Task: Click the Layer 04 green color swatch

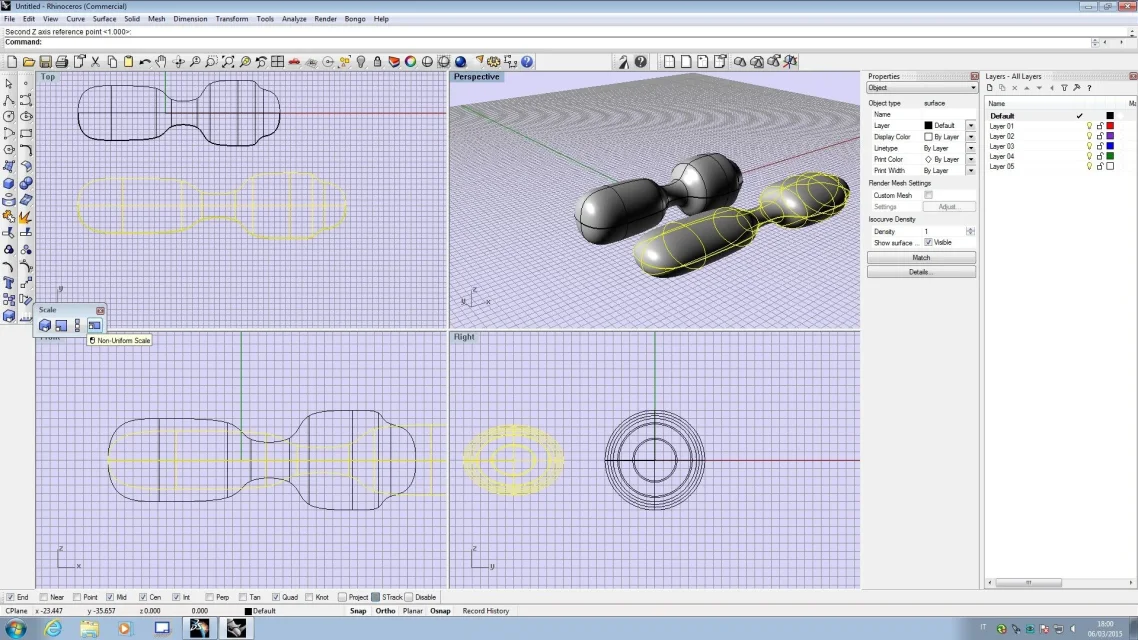Action: pos(1110,157)
